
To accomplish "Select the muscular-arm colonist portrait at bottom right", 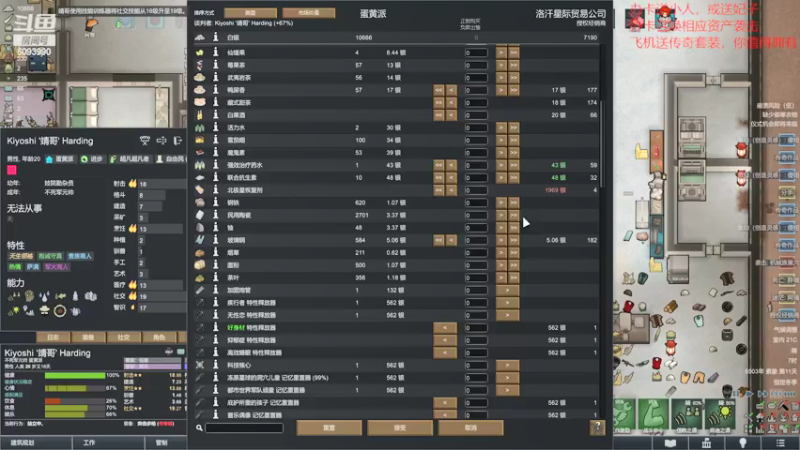I will 654,414.
